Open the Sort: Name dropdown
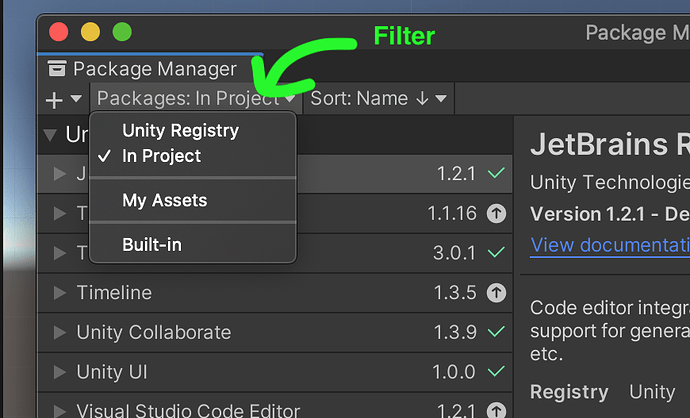Screen dimensions: 690x418 point(378,98)
